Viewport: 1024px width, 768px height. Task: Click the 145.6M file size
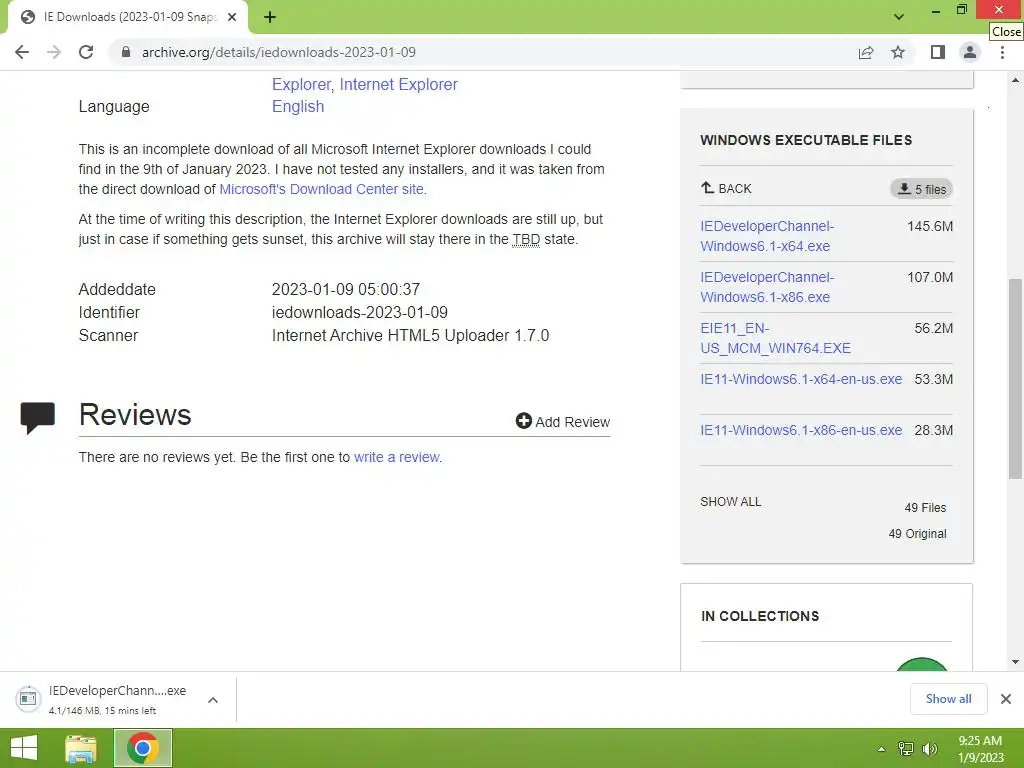pyautogui.click(x=930, y=227)
